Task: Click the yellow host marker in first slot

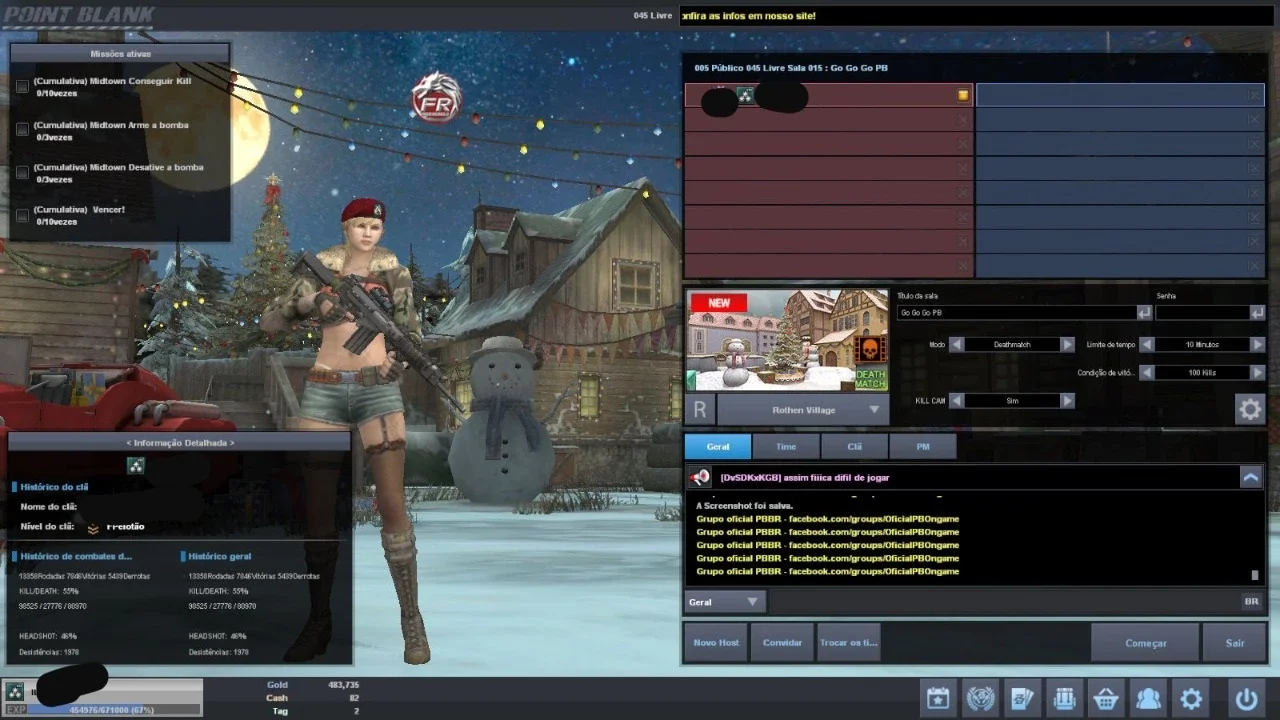Action: point(963,95)
